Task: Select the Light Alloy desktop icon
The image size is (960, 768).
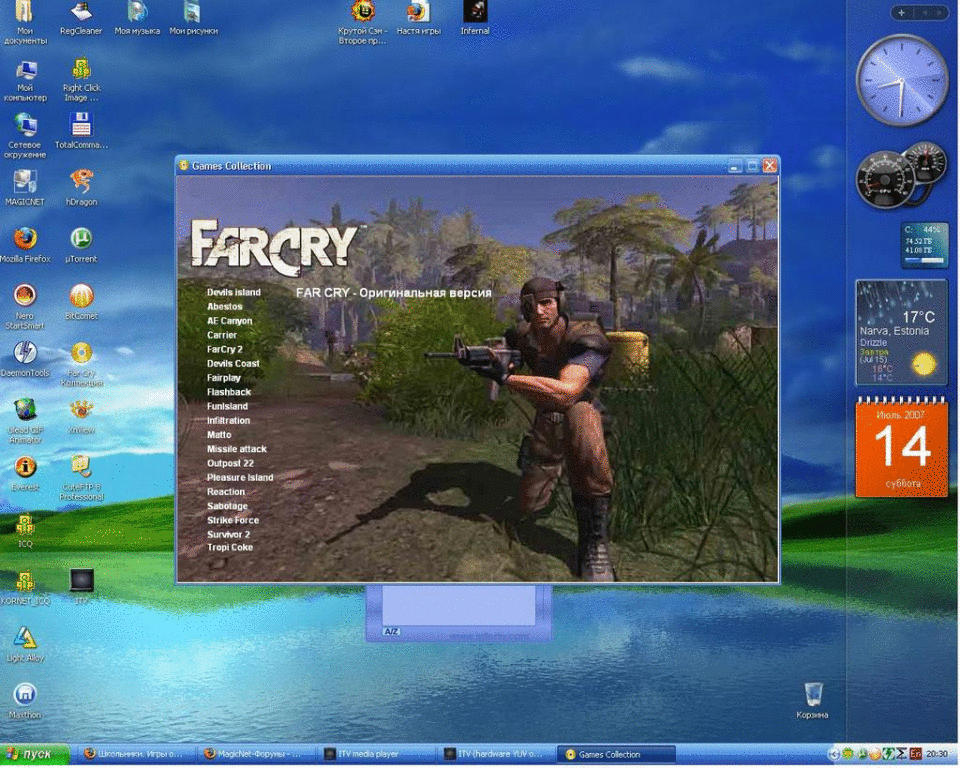Action: [24, 645]
